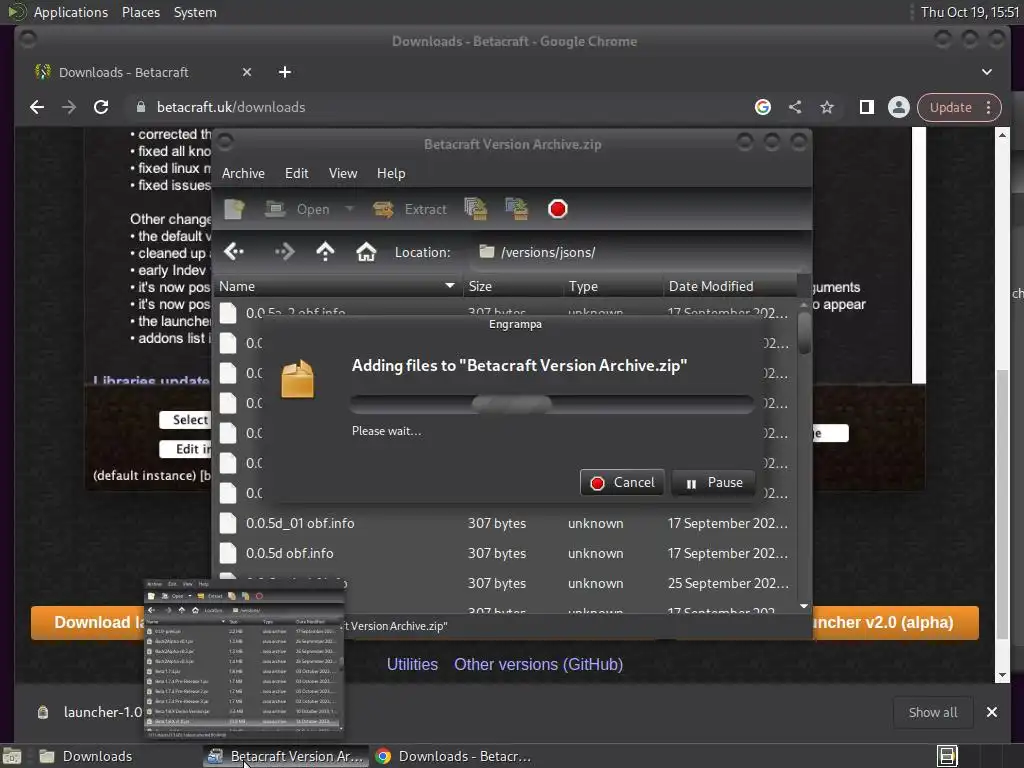This screenshot has height=768, width=1024.
Task: Open the Places menu in top panel
Action: 140,12
